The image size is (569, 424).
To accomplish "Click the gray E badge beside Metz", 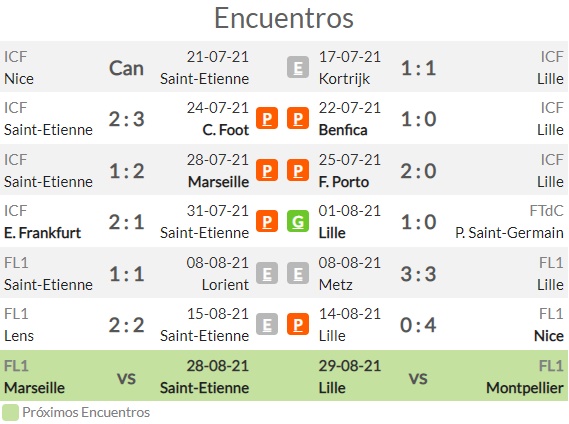I will click(298, 273).
